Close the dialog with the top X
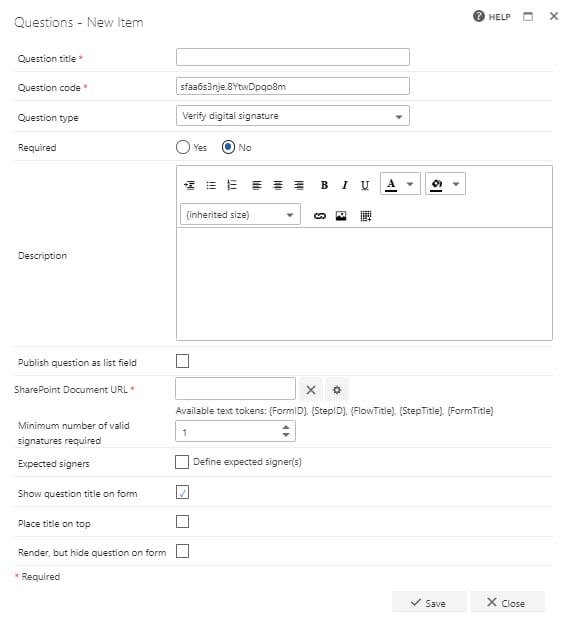 point(554,16)
